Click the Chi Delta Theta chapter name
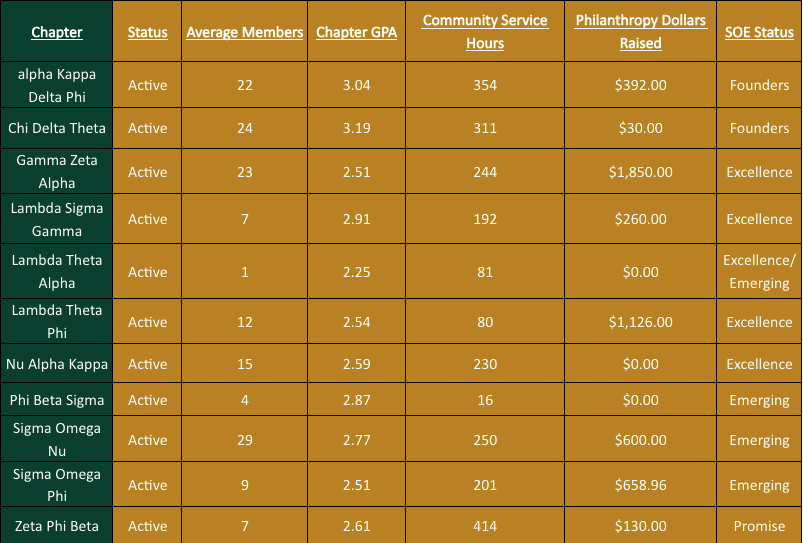The height and width of the screenshot is (543, 803). (57, 128)
